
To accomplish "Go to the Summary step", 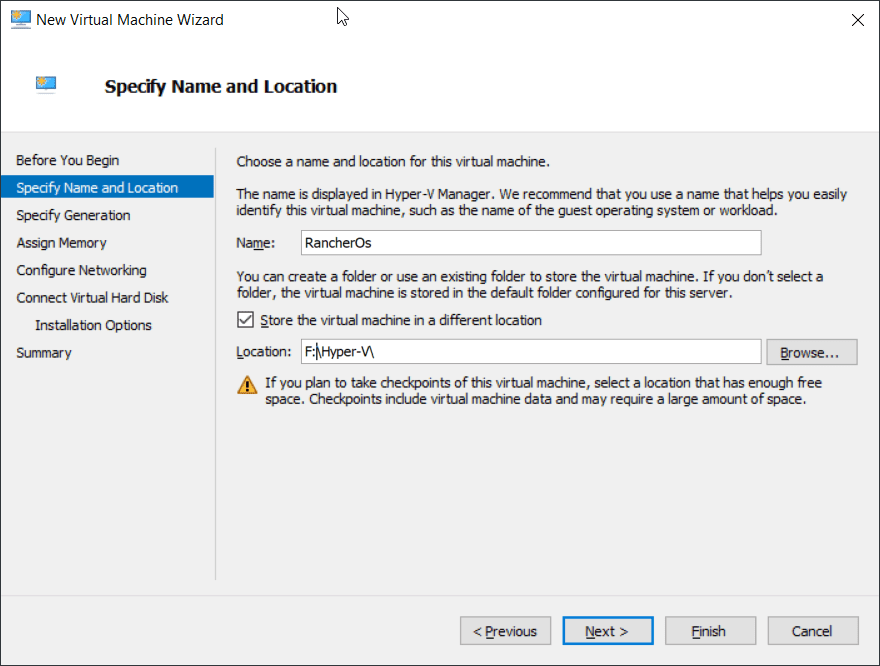I will tap(44, 353).
